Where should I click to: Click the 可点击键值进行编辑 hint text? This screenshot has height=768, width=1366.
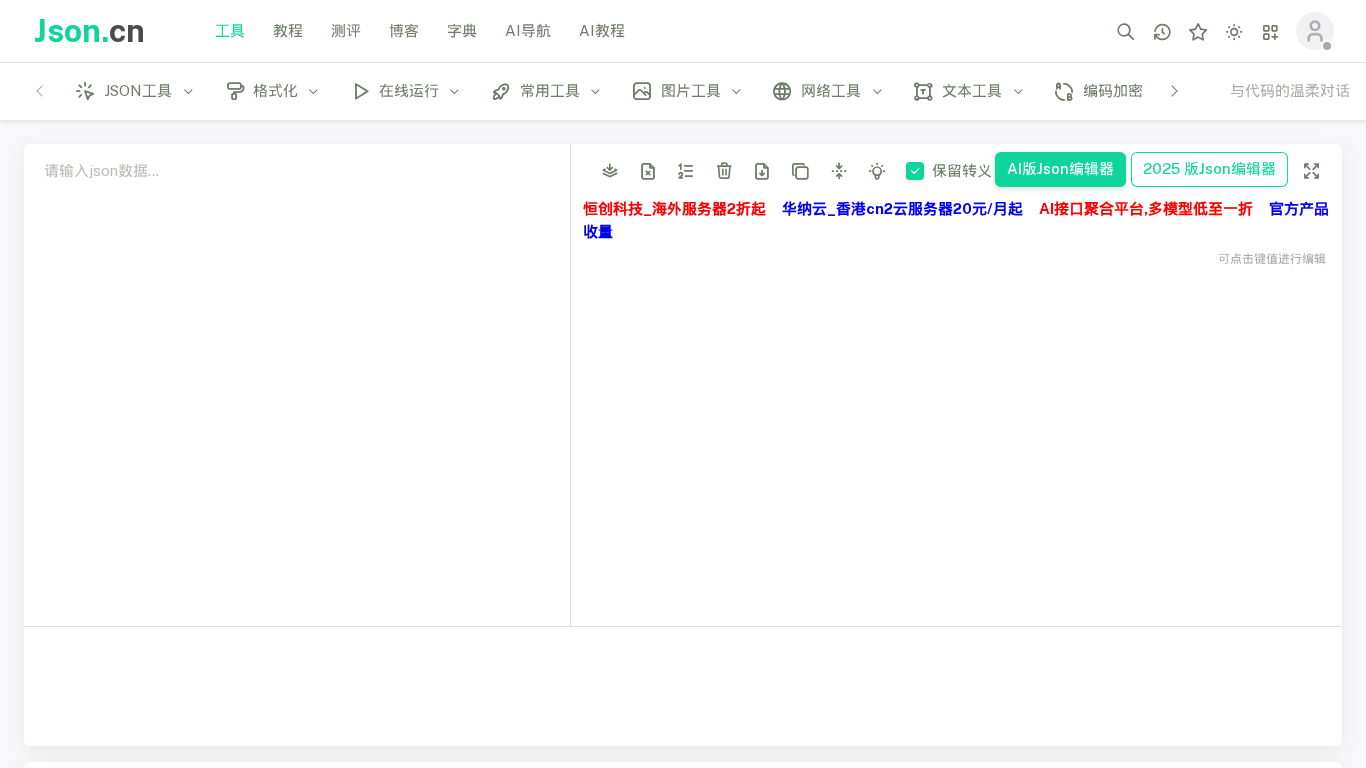tap(1272, 259)
